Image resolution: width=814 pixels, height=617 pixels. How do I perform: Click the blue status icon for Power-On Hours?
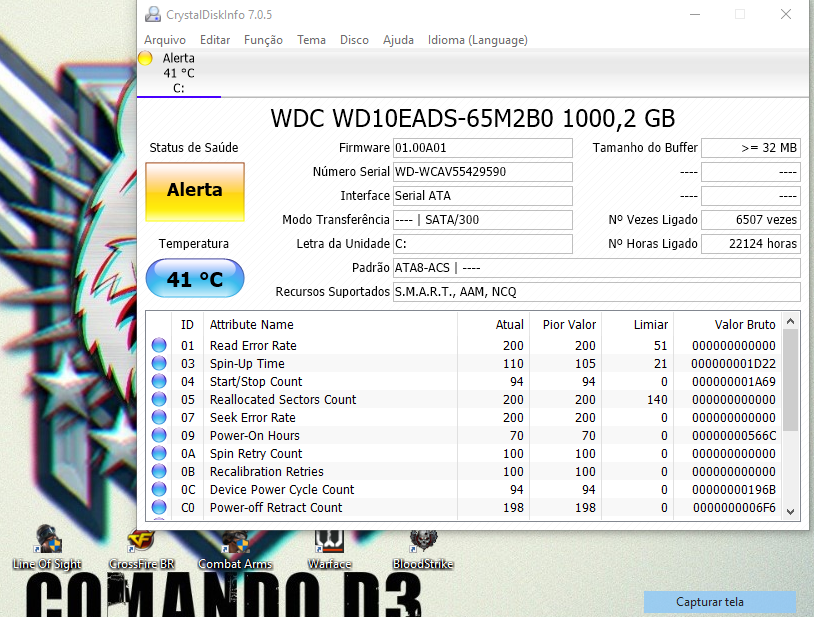coord(159,435)
